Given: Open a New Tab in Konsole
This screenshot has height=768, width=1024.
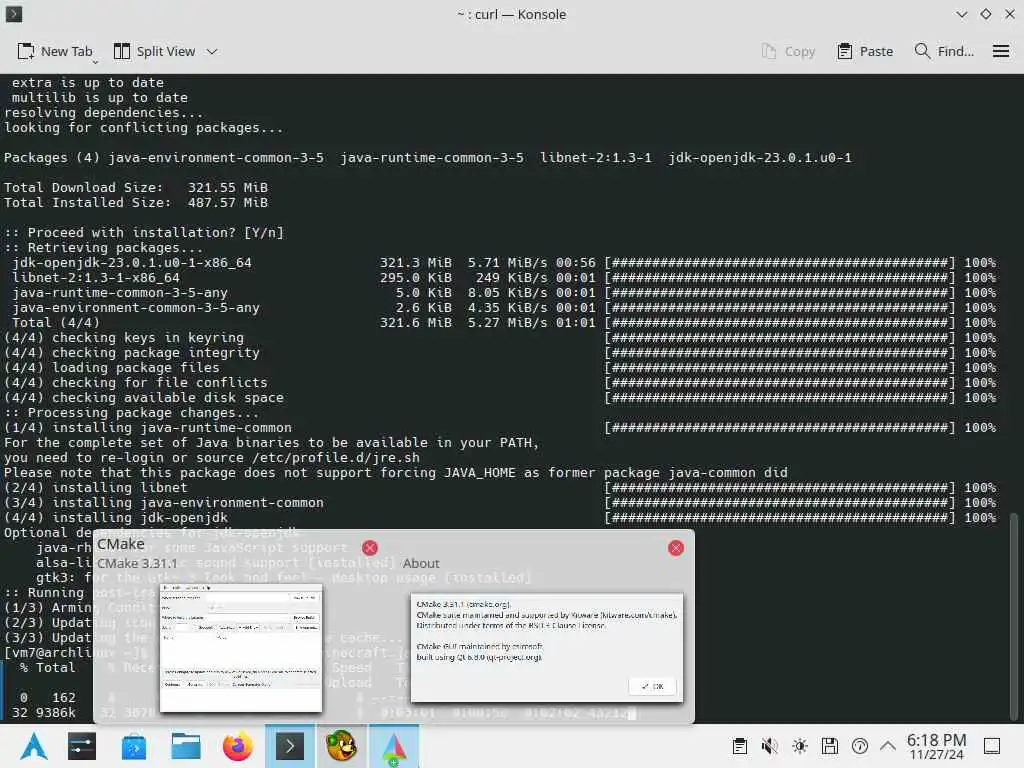Looking at the screenshot, I should point(54,51).
